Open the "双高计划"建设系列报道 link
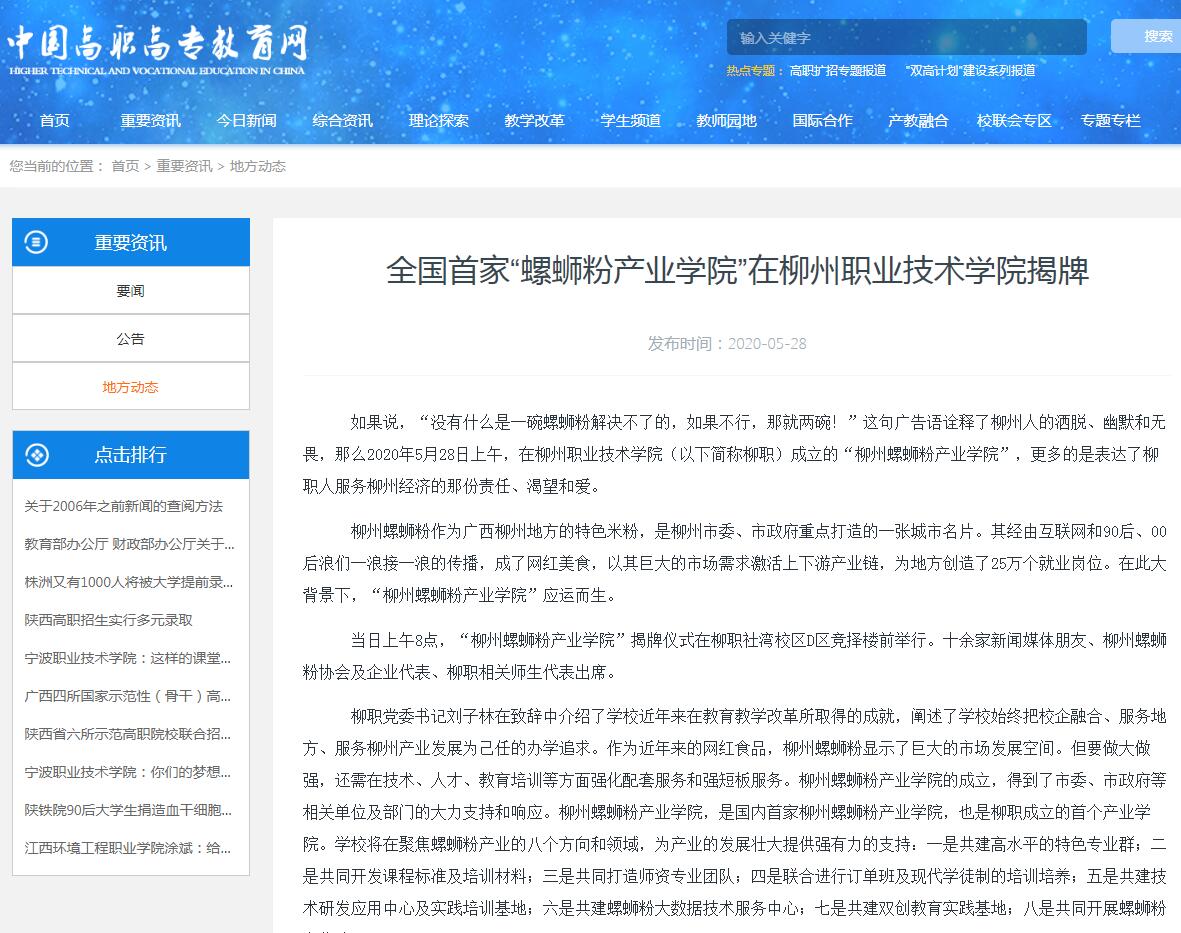 (x=969, y=71)
